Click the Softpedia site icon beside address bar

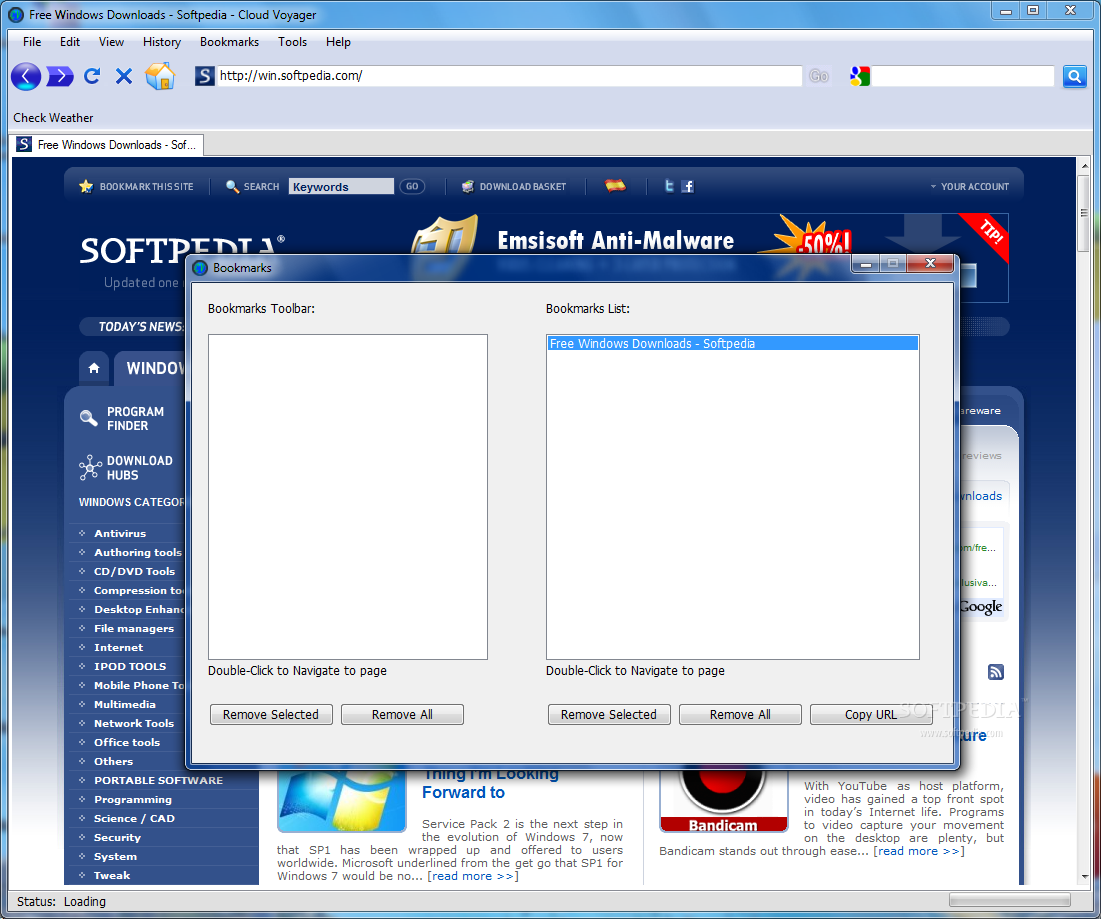(x=204, y=76)
